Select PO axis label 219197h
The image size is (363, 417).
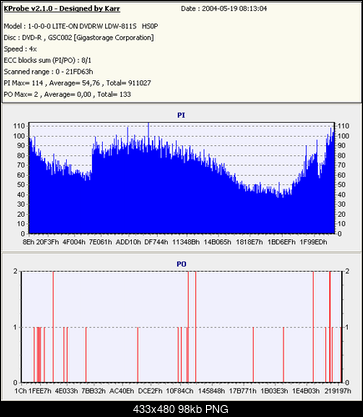[338, 391]
